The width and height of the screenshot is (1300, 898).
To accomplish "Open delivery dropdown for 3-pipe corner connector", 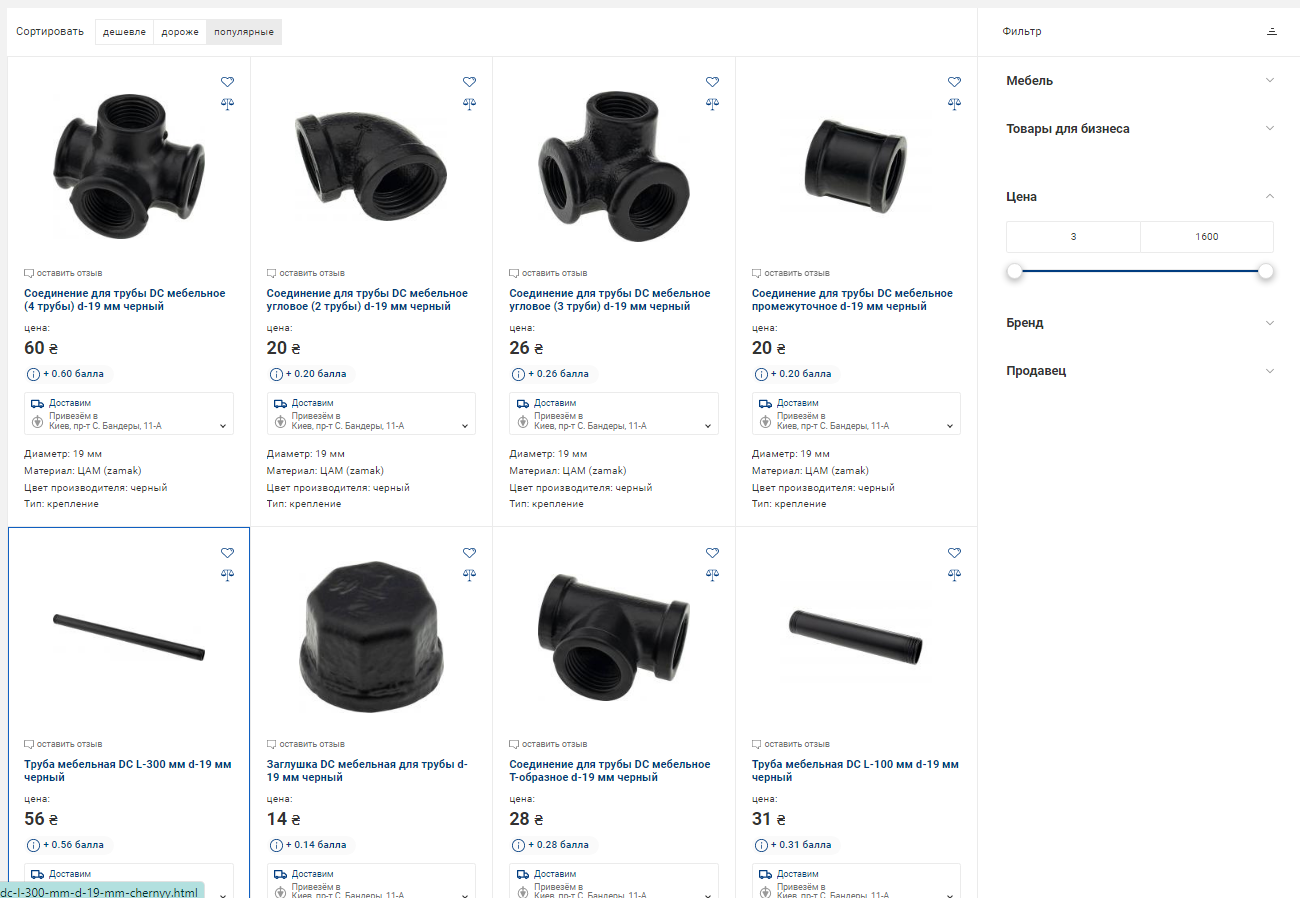I will (x=614, y=414).
